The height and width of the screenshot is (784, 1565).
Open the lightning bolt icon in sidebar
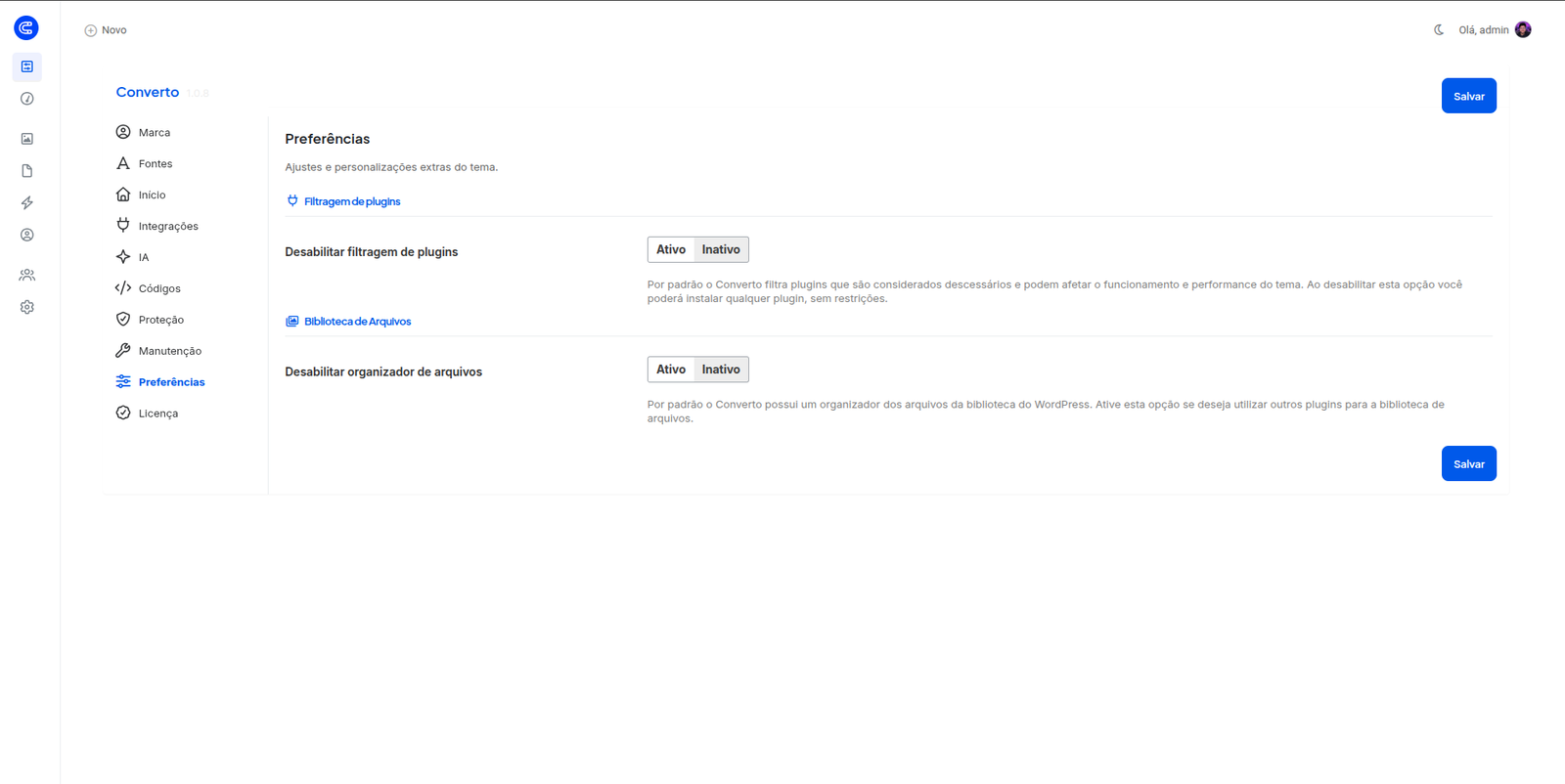(x=27, y=203)
